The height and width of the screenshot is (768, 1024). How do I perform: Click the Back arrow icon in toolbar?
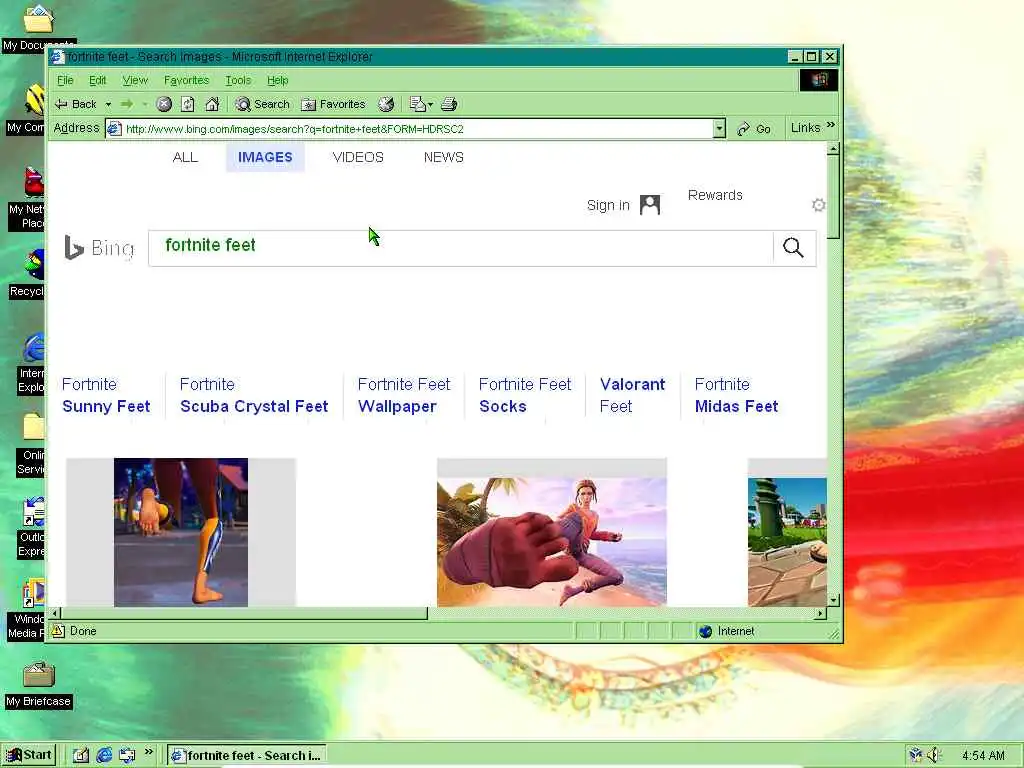[62, 104]
